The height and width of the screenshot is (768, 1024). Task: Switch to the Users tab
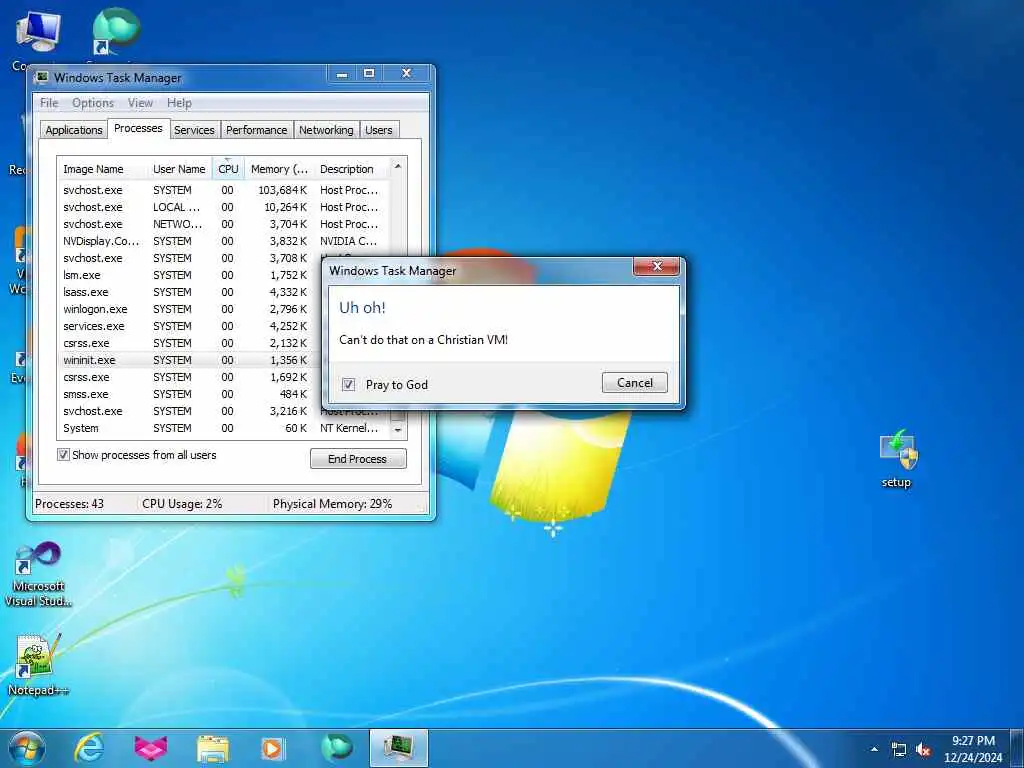[379, 130]
